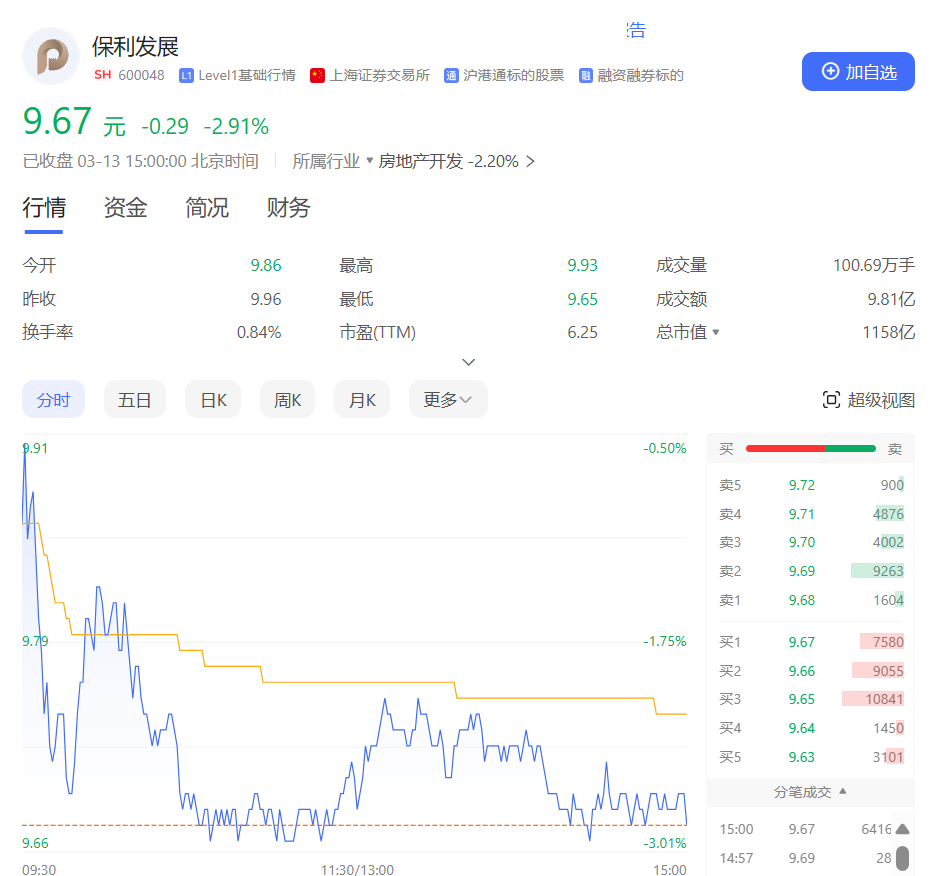Screen dimensions: 936x876
Task: Open the 总市值 metric dropdown
Action: click(x=688, y=332)
